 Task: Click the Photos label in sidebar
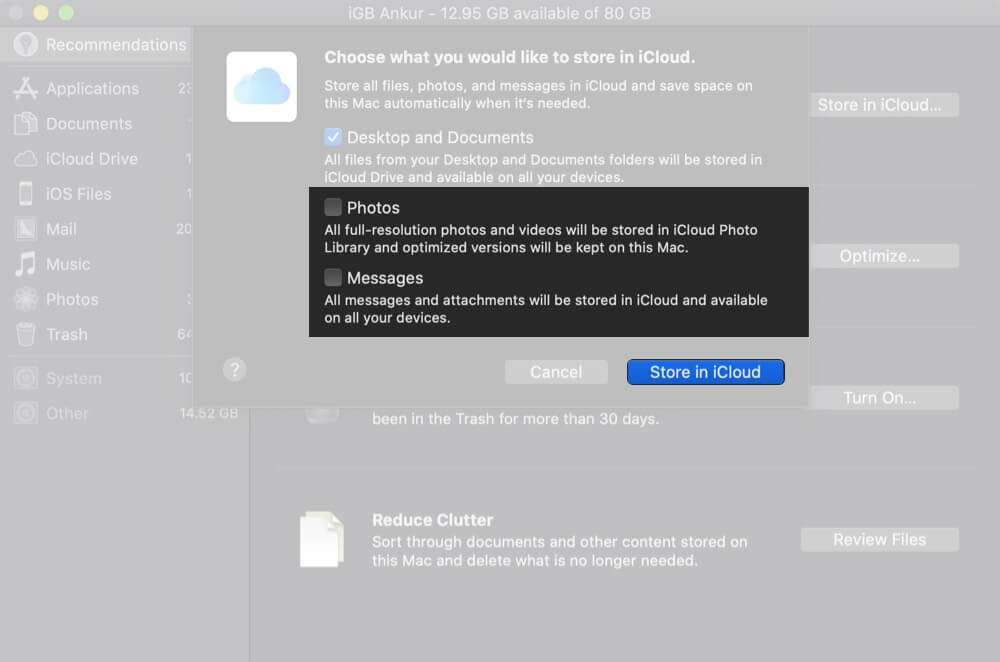point(72,299)
